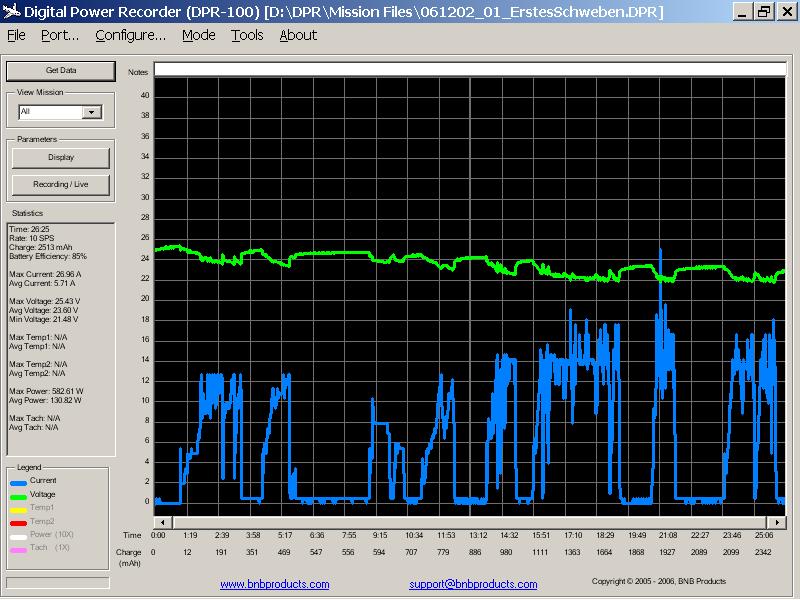800x600 pixels.
Task: Open the support@bnbproducts.com email link
Action: click(473, 584)
